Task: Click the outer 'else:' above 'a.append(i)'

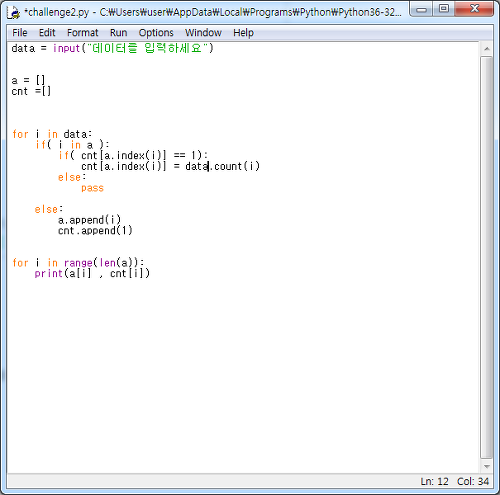Action: pos(49,209)
